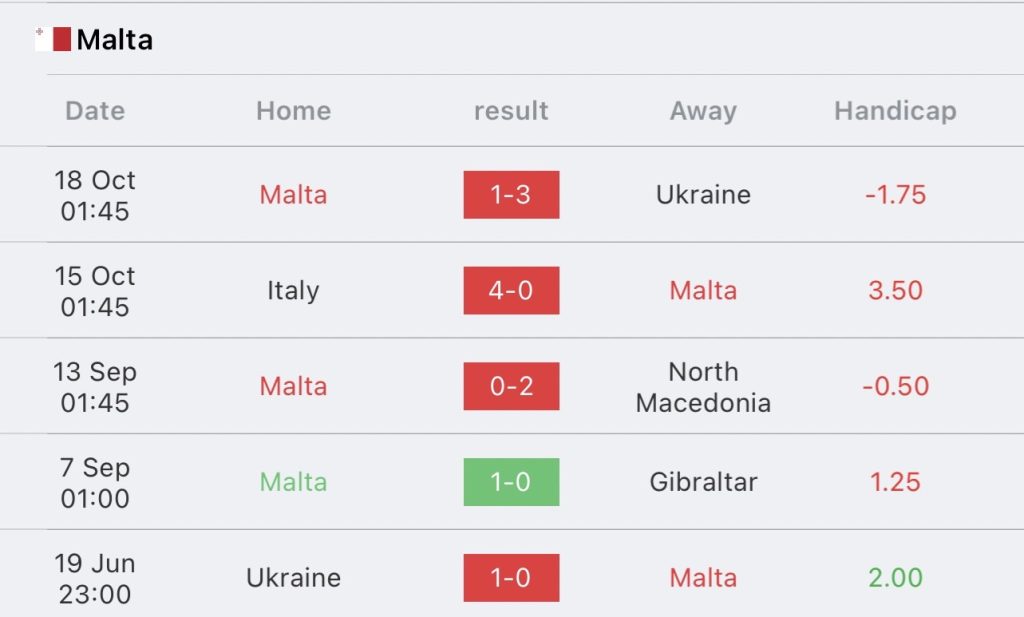The image size is (1024, 617).
Task: Select the 3.50 handicap value
Action: [895, 291]
